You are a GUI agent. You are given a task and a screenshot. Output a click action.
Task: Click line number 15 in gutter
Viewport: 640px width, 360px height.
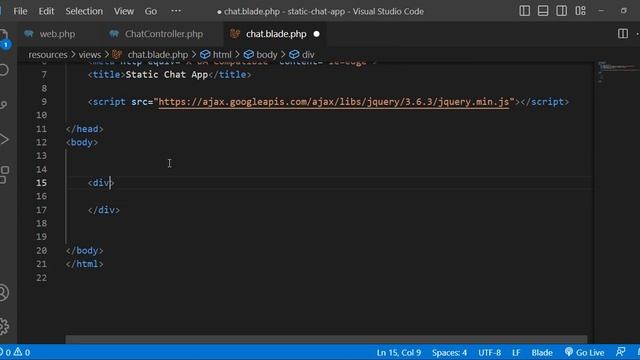(x=41, y=183)
